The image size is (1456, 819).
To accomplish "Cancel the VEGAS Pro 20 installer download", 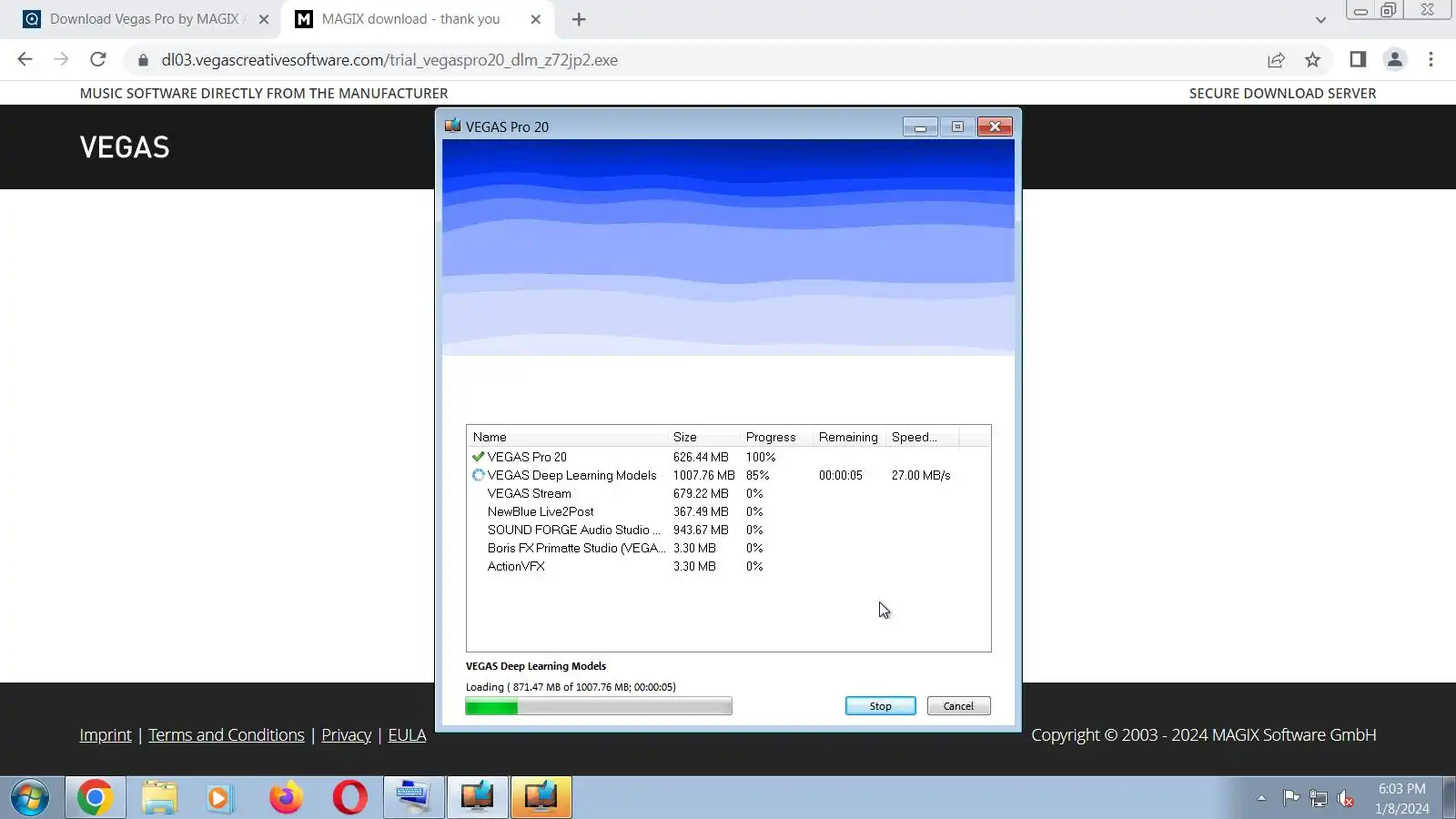I will (x=958, y=706).
